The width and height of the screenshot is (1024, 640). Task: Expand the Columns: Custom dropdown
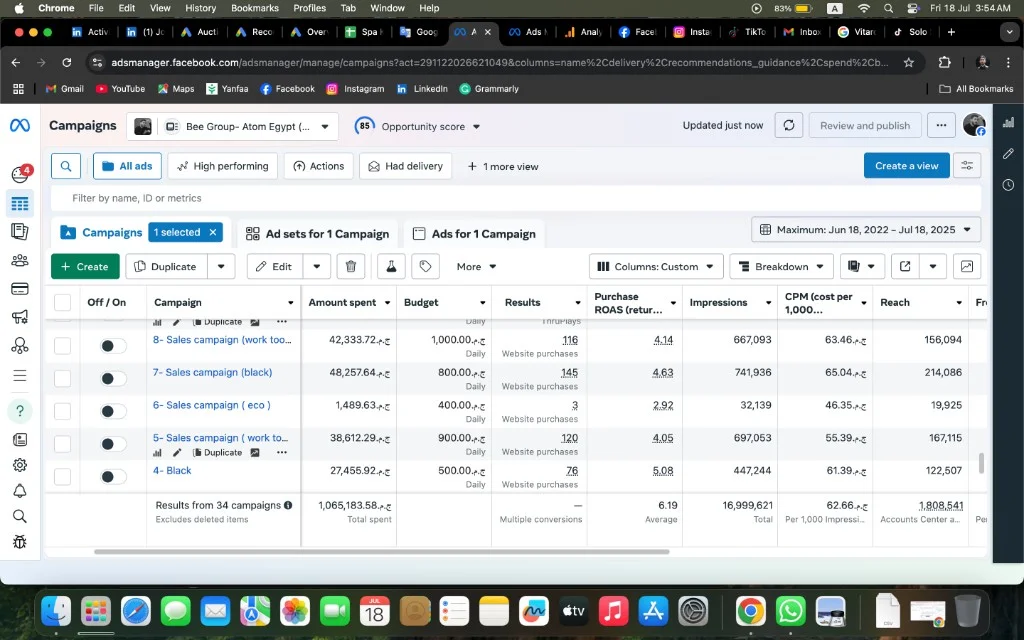(x=656, y=266)
